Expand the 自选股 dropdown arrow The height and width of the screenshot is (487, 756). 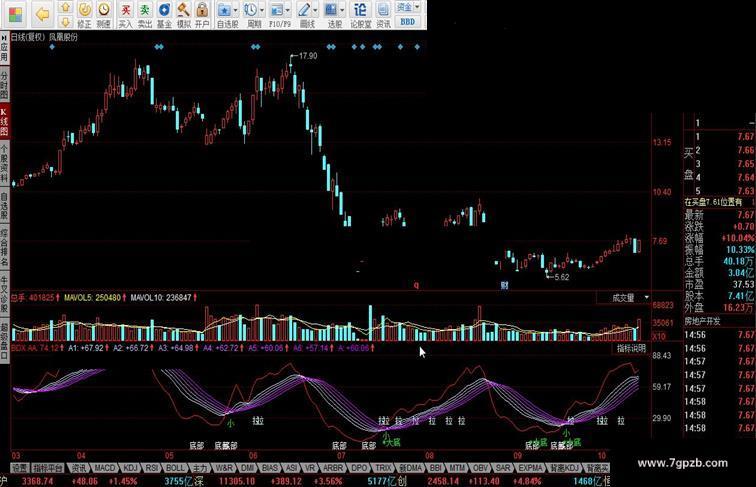tap(235, 10)
